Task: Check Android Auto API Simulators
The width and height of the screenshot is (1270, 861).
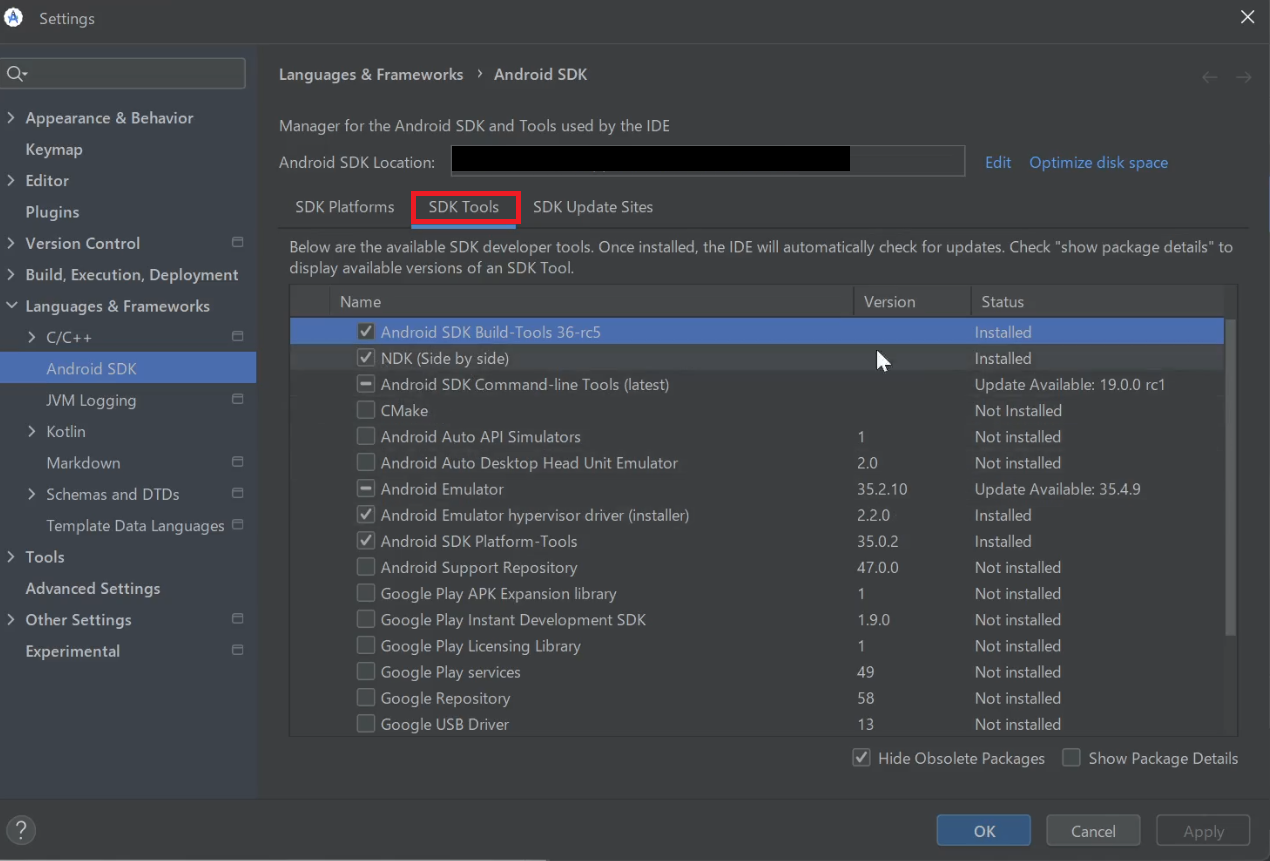Action: (366, 436)
